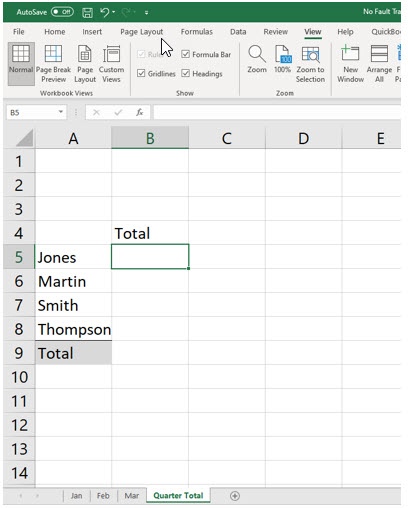Open the Name Box dropdown arrow

point(61,112)
